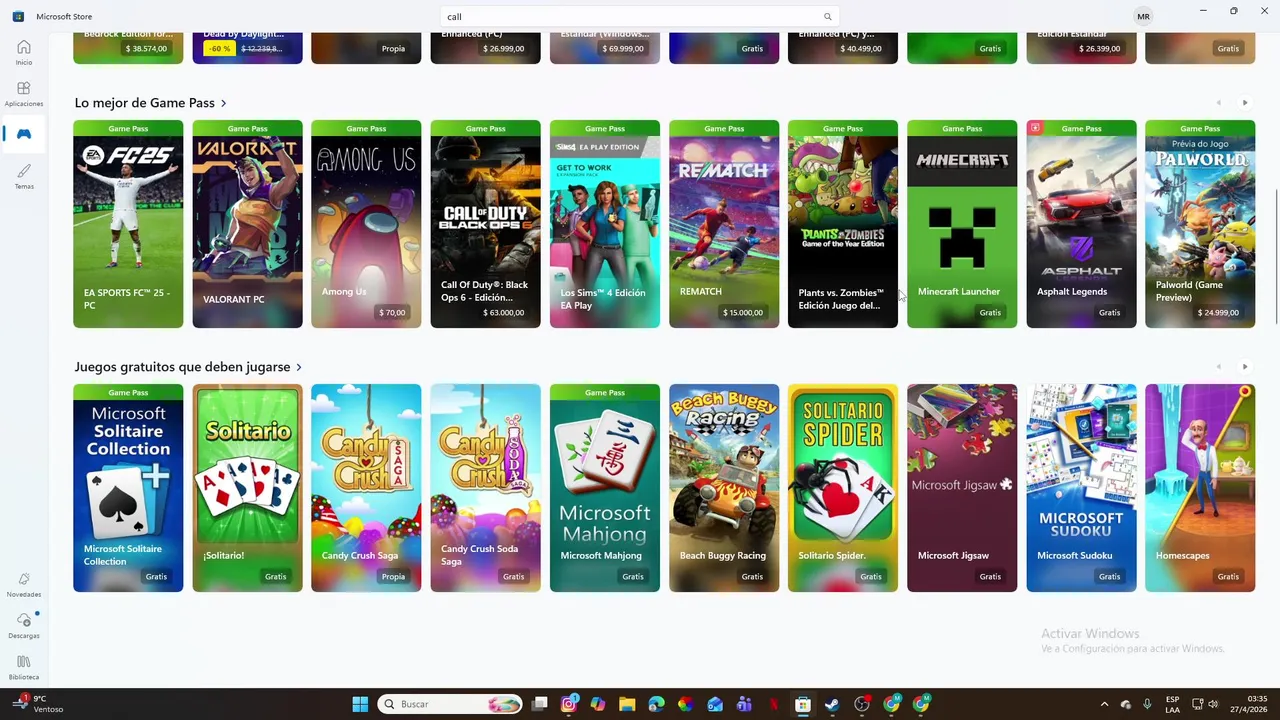The image size is (1280, 720).
Task: Open Plants vs. Zombies game card
Action: click(x=843, y=224)
